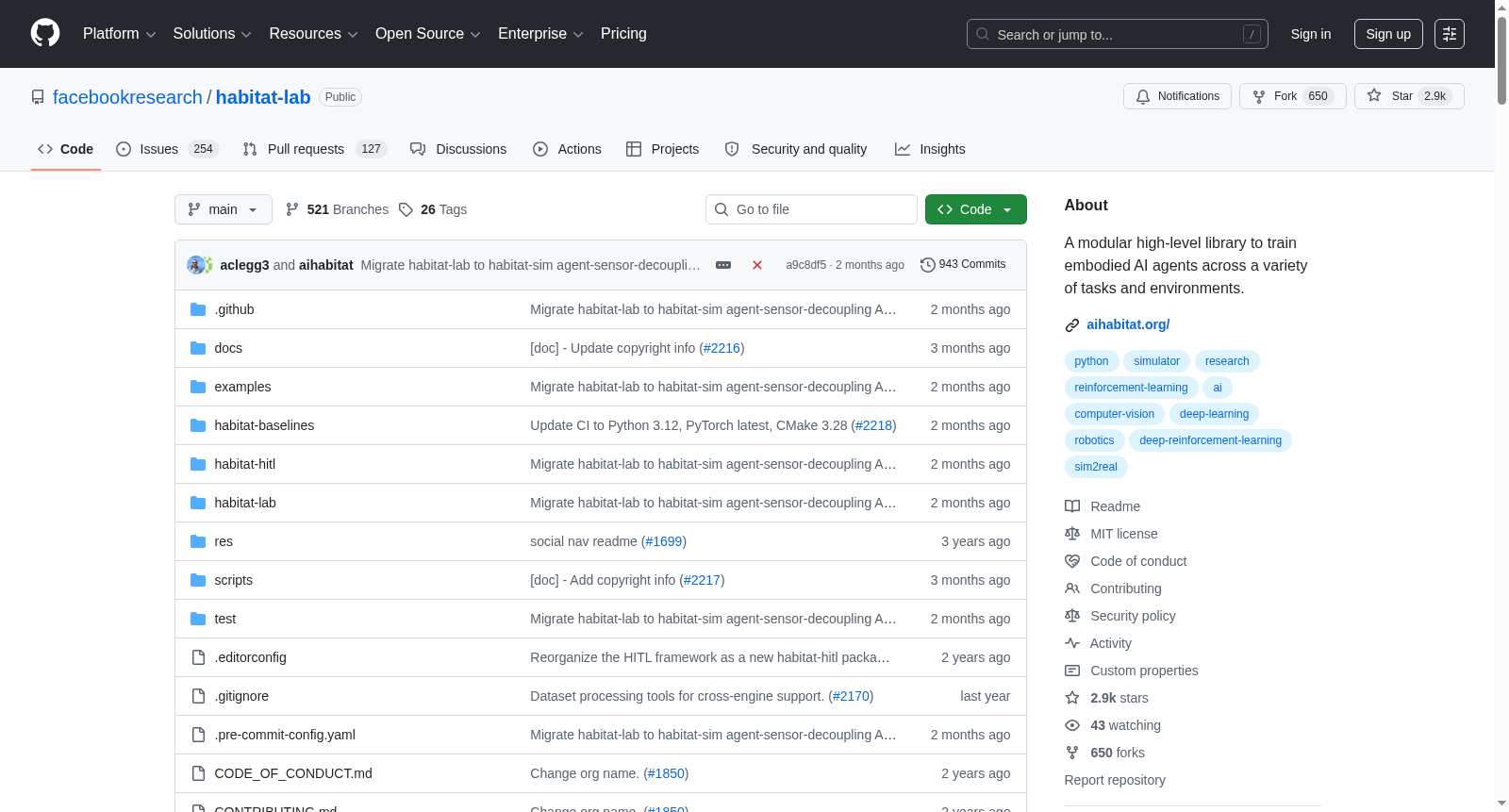Click the watching eye icon
Screen dimensions: 1509x812
1072,725
